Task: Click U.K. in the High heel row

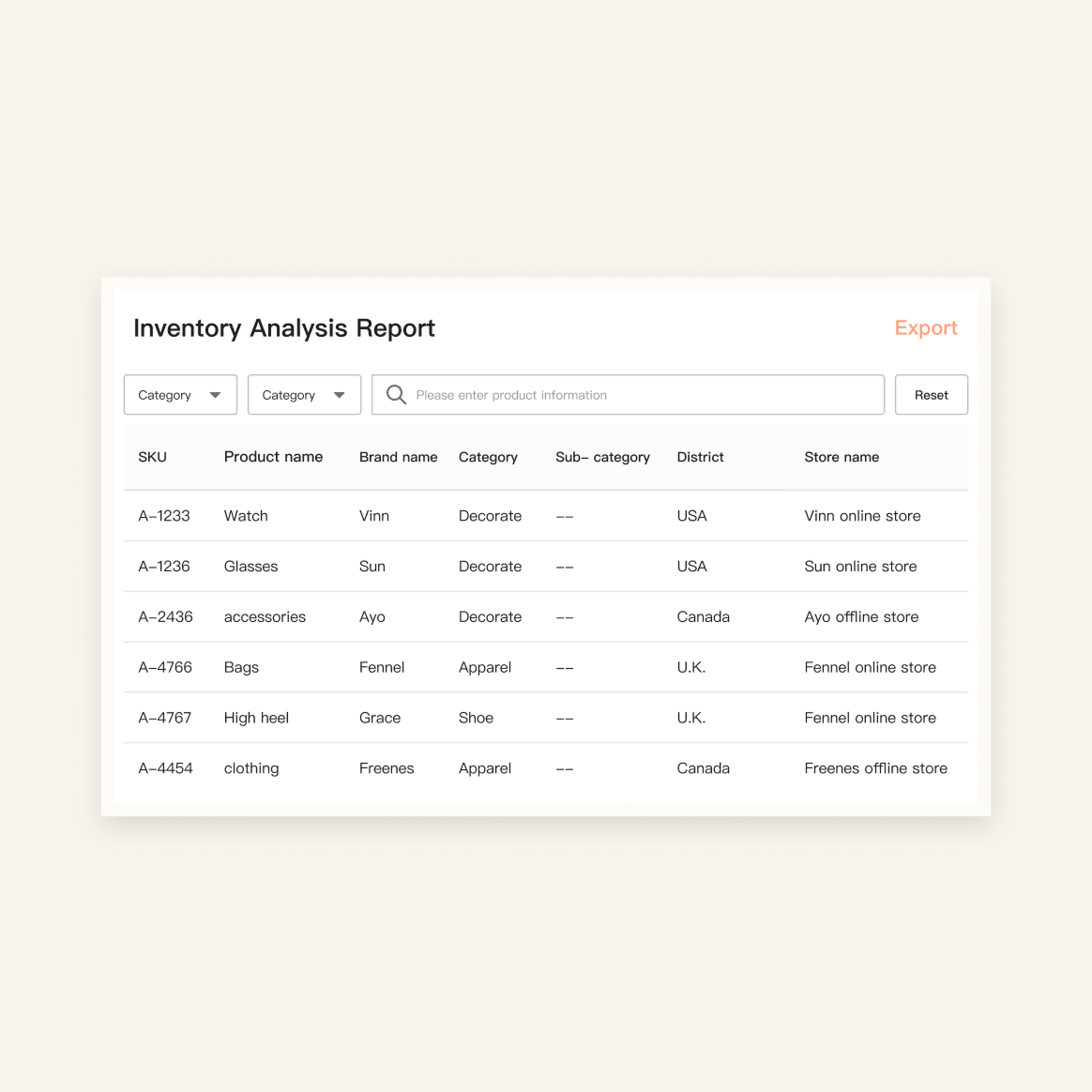Action: click(x=690, y=718)
